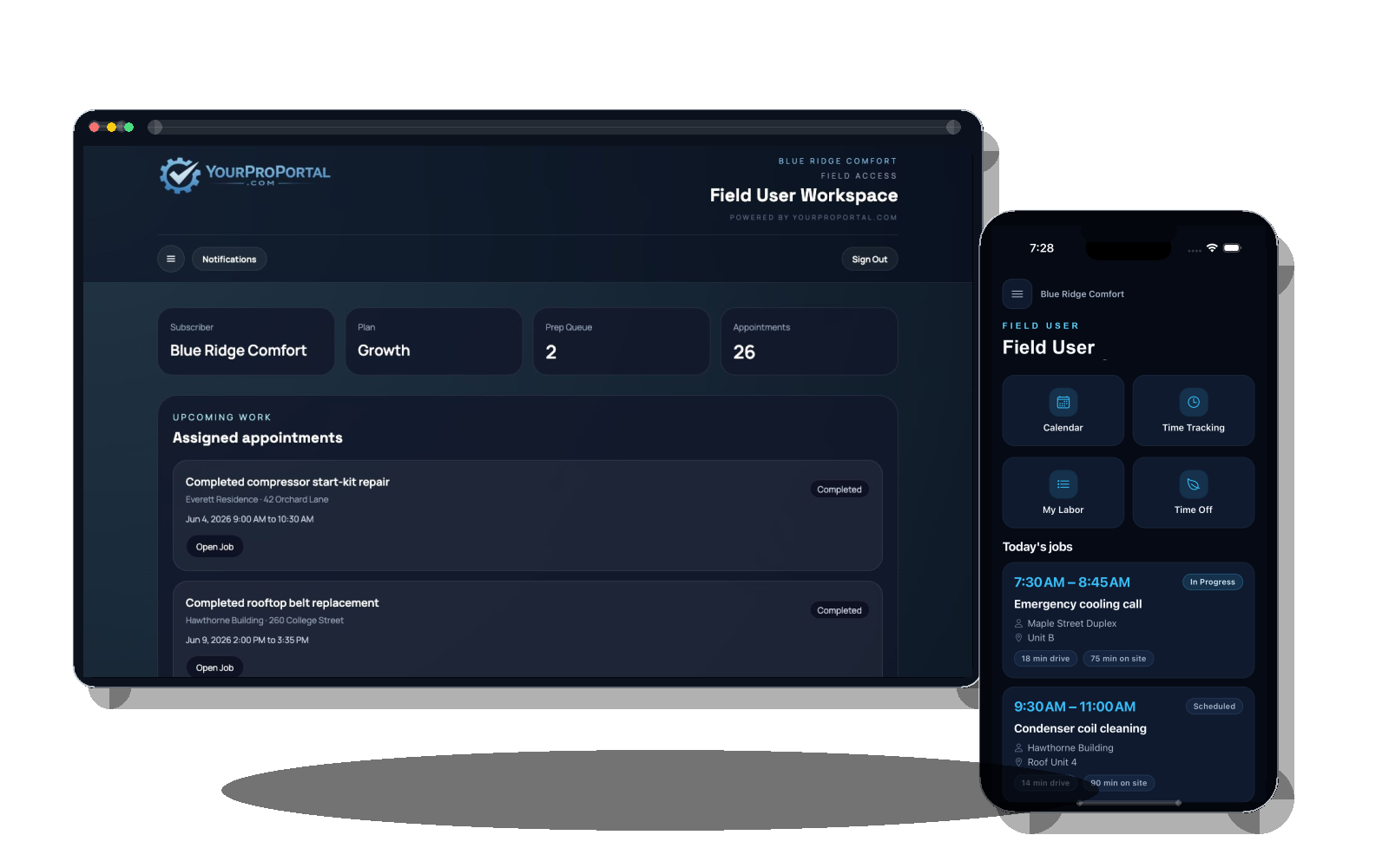This screenshot has width=1389, height=868.
Task: Select the Plan Growth card
Action: 434,341
